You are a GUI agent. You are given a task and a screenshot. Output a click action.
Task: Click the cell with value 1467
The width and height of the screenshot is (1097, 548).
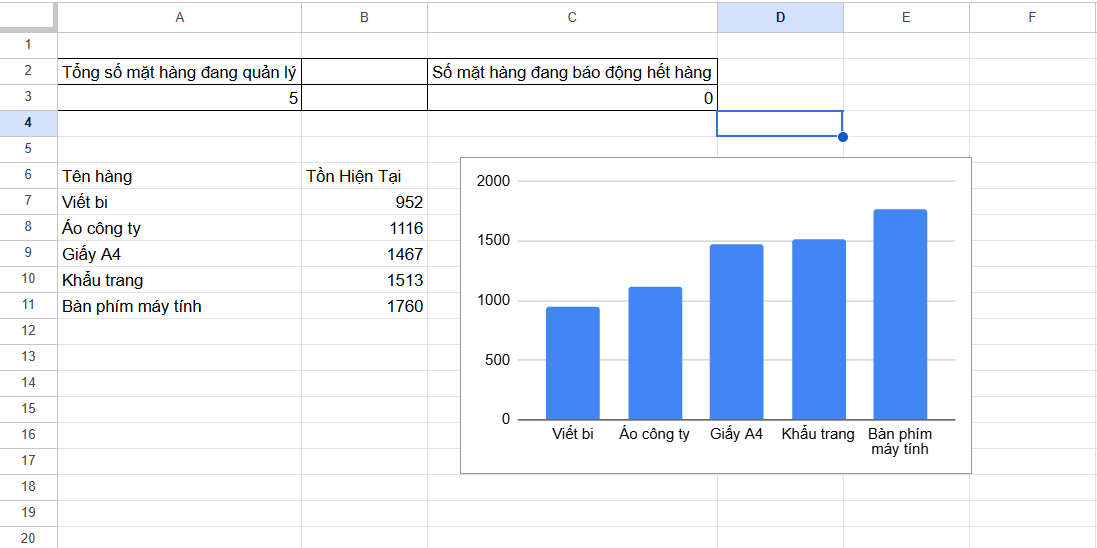point(365,253)
